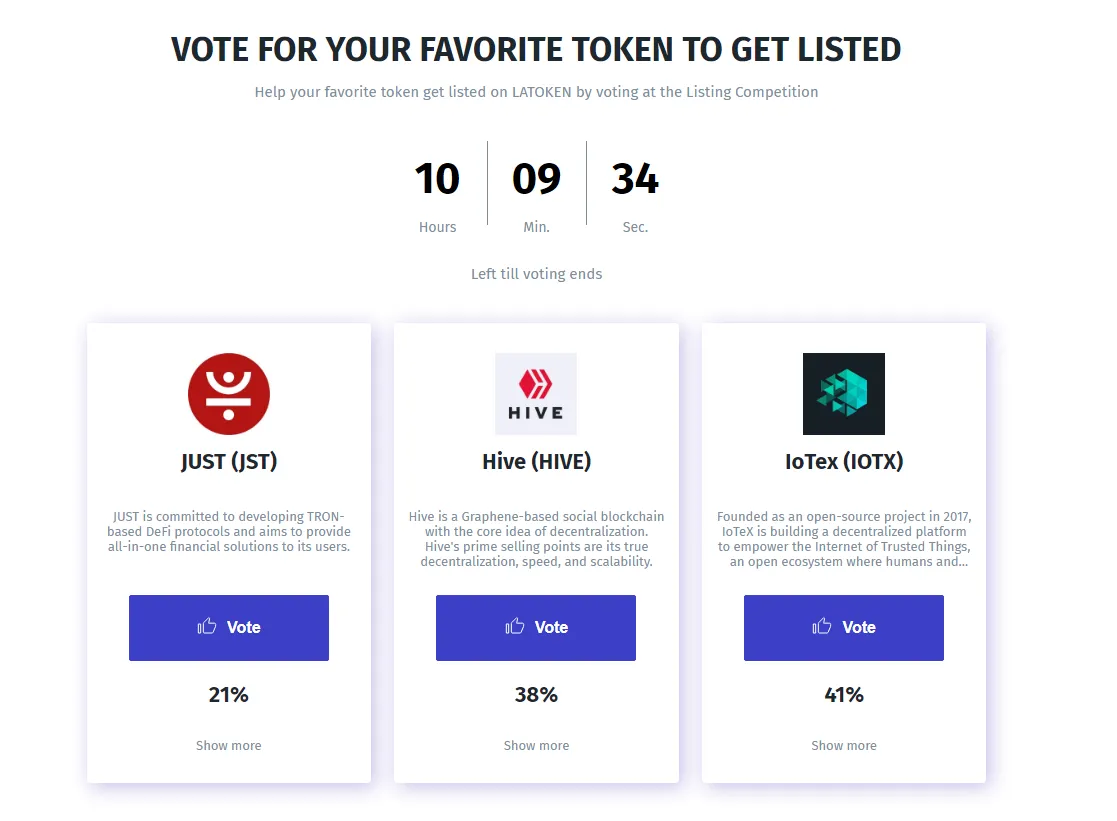Click the IoTeX green cube logo
This screenshot has width=1117, height=821.
pyautogui.click(x=843, y=394)
